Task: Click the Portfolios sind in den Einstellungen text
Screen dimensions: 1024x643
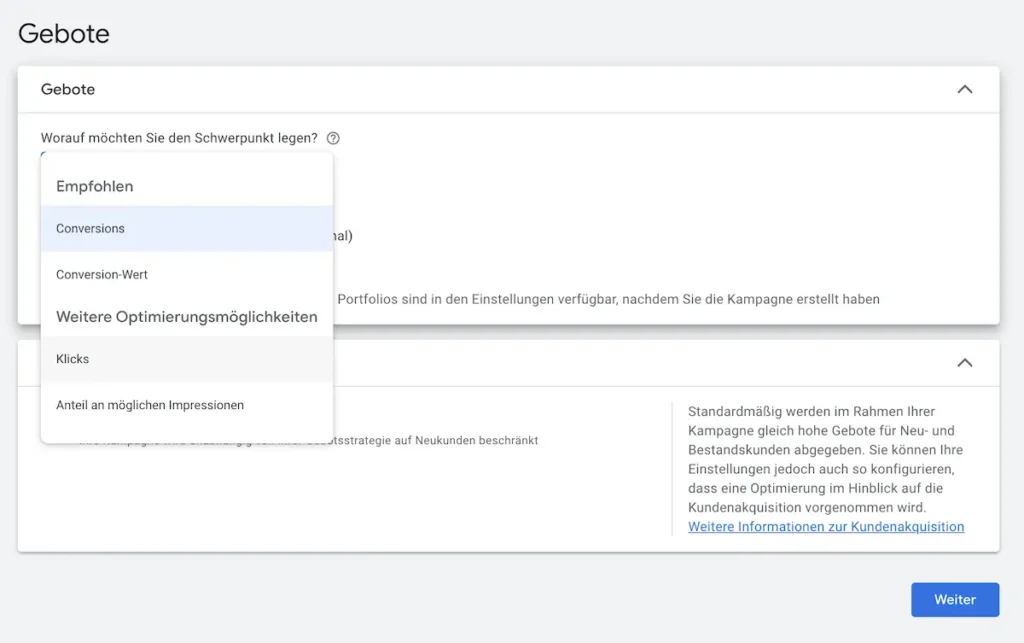Action: pyautogui.click(x=608, y=300)
